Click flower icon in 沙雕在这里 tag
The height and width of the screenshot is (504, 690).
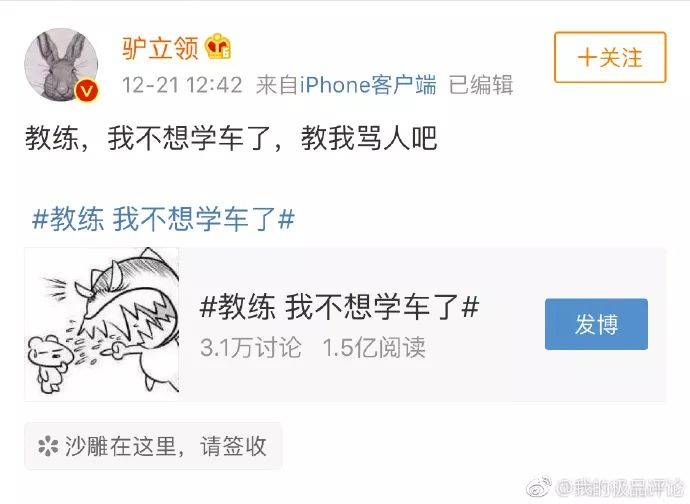(48, 446)
